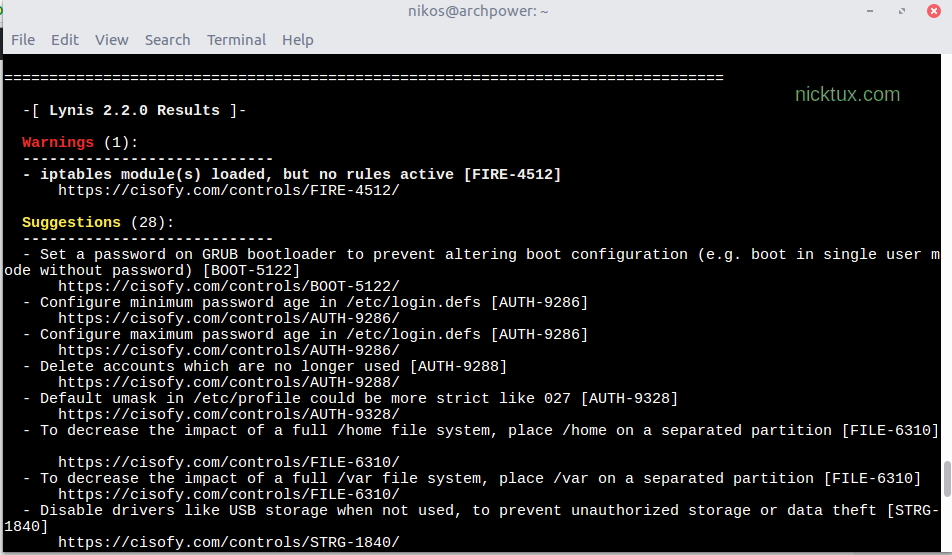Open the View menu
Viewport: 952px width, 555px height.
[x=112, y=40]
